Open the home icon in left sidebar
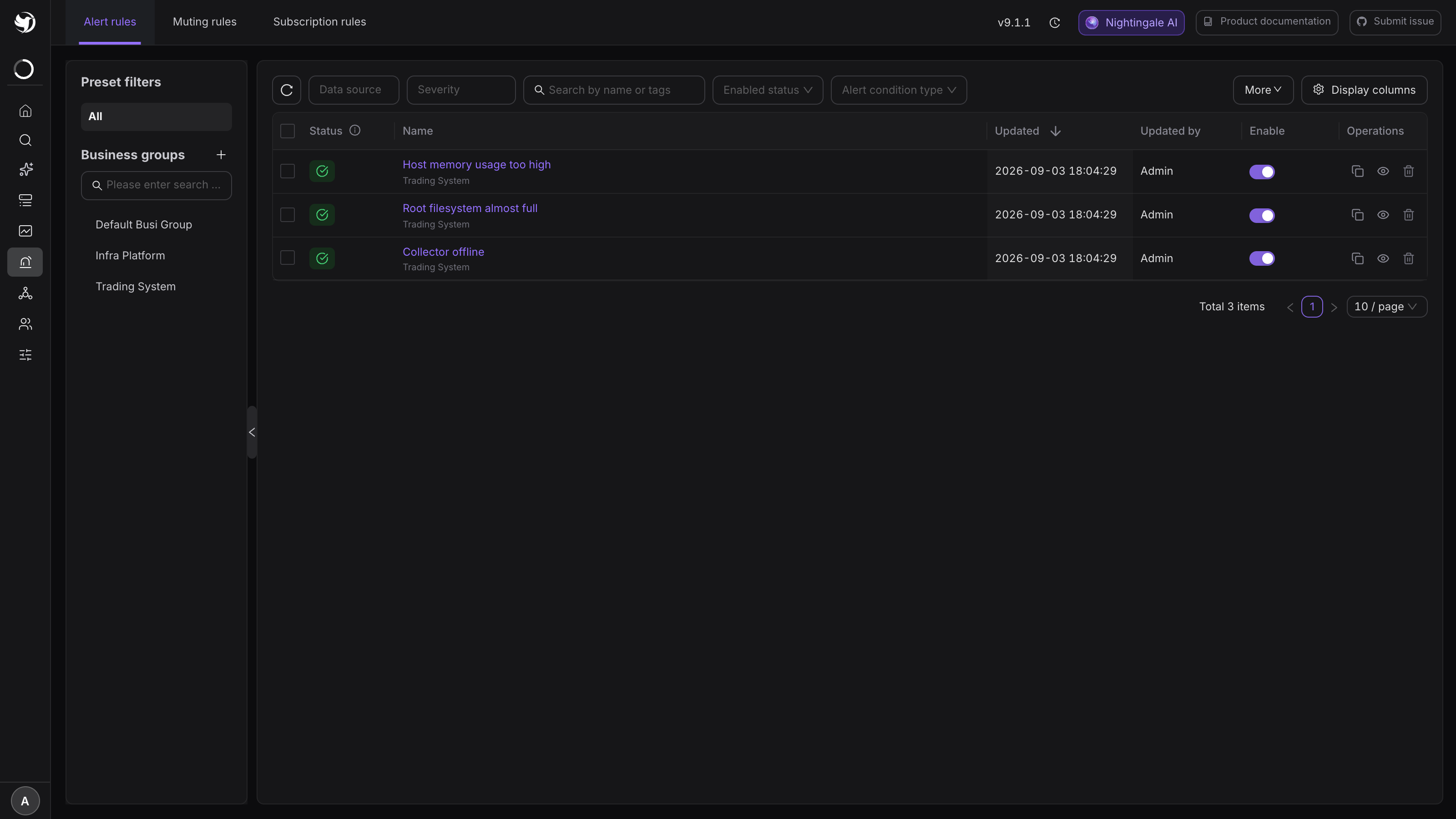The height and width of the screenshot is (819, 1456). [25, 111]
